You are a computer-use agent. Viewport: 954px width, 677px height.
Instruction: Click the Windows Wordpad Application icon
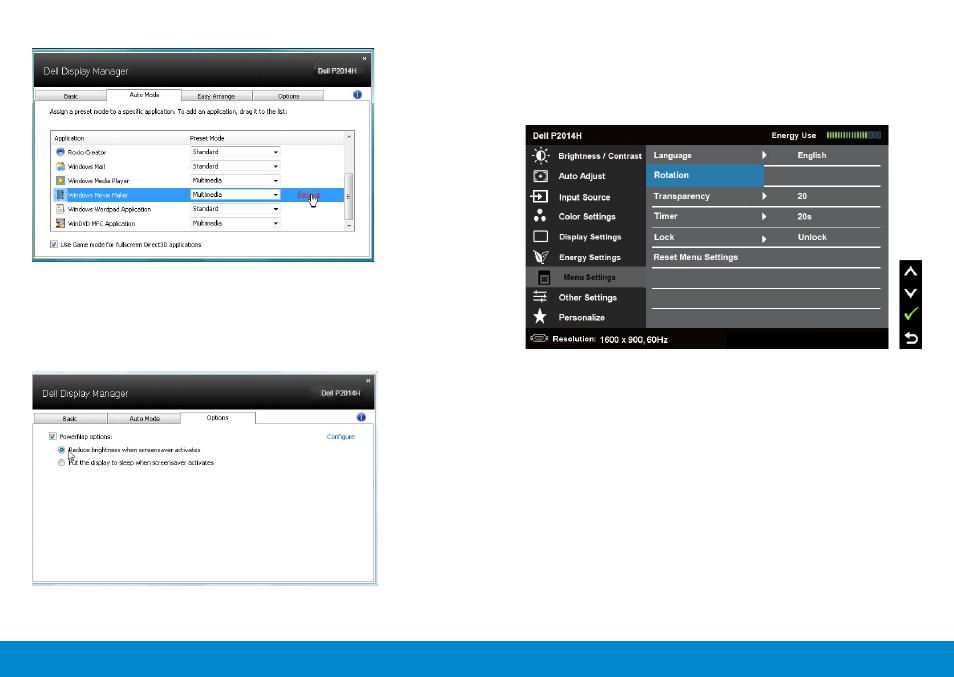click(x=60, y=209)
